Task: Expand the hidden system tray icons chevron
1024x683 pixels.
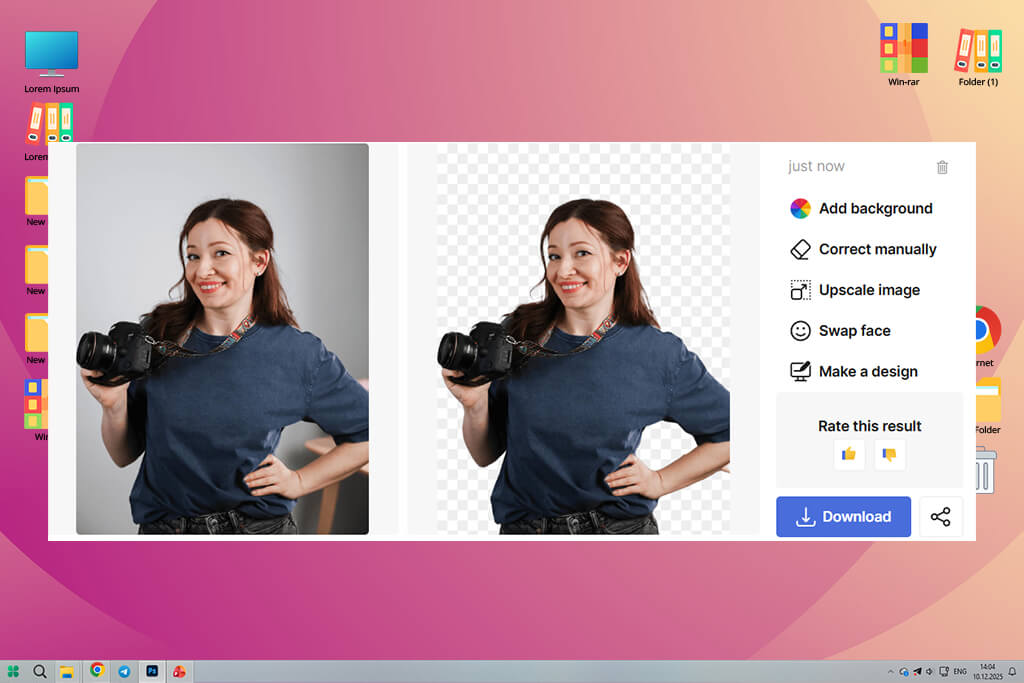Action: pos(890,671)
